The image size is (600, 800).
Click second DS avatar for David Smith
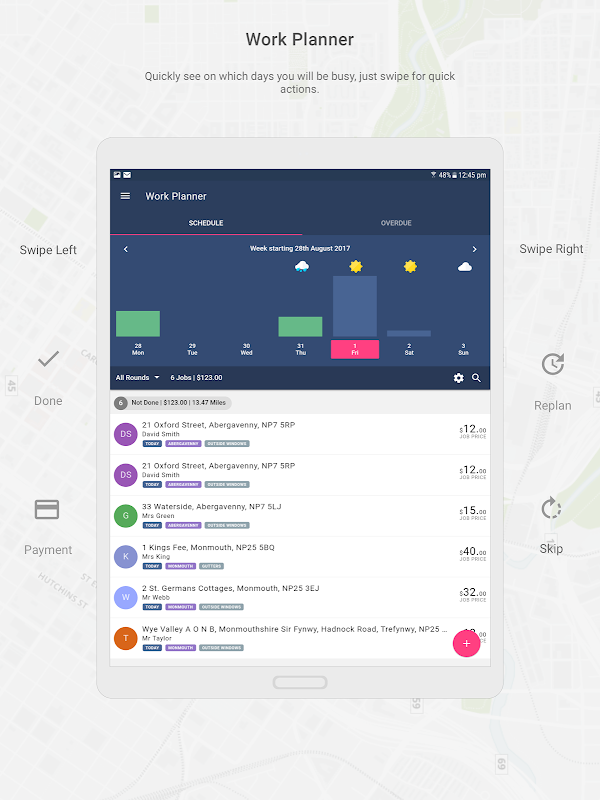click(126, 475)
